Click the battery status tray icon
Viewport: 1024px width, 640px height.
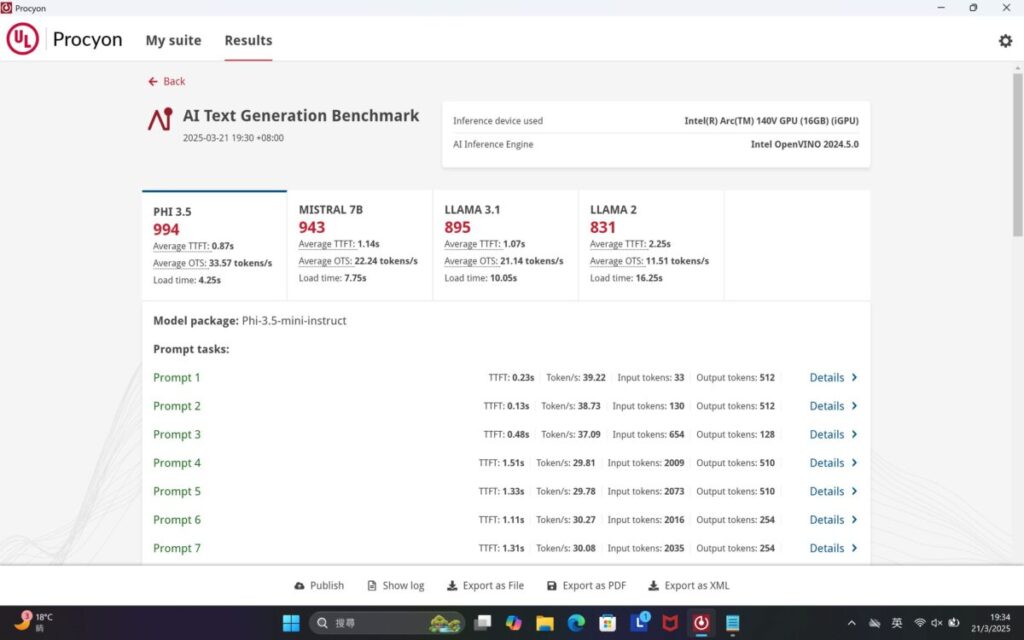coord(954,623)
